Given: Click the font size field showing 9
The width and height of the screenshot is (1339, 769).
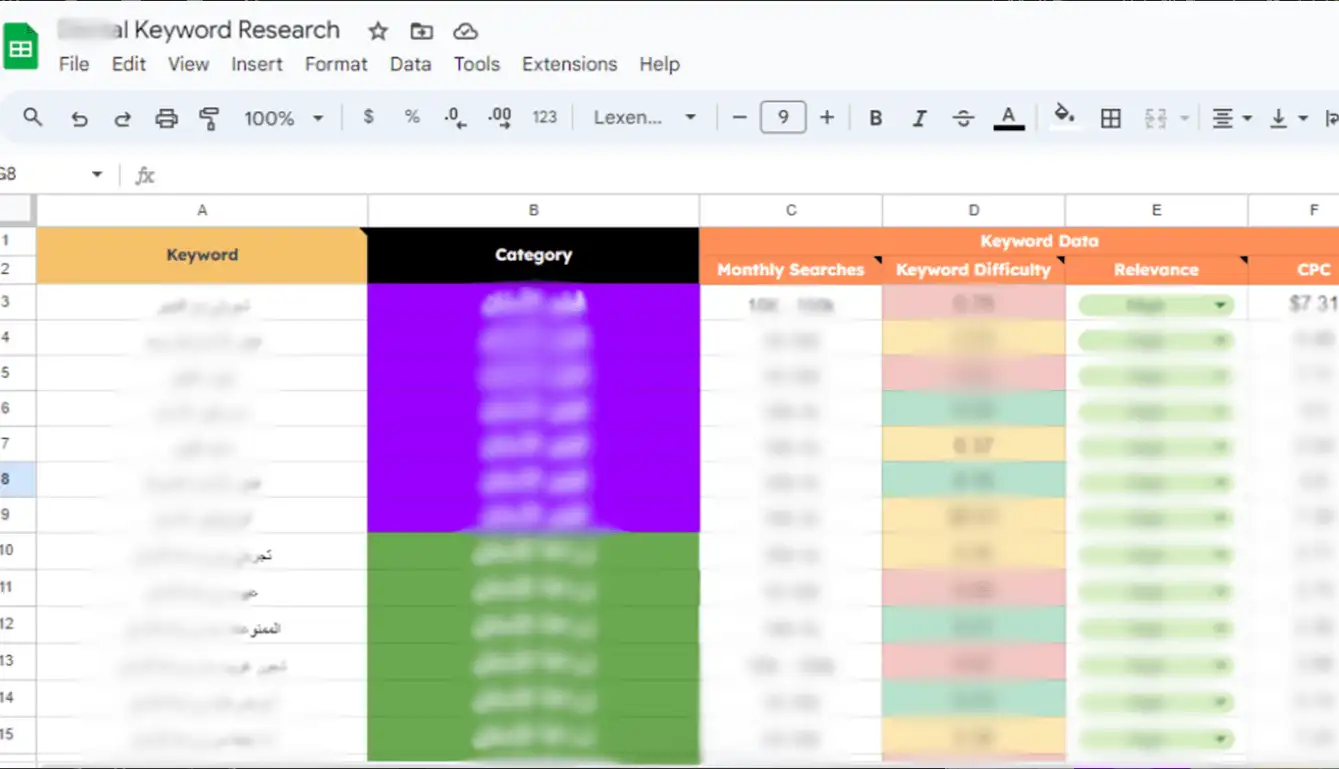Looking at the screenshot, I should [x=783, y=117].
